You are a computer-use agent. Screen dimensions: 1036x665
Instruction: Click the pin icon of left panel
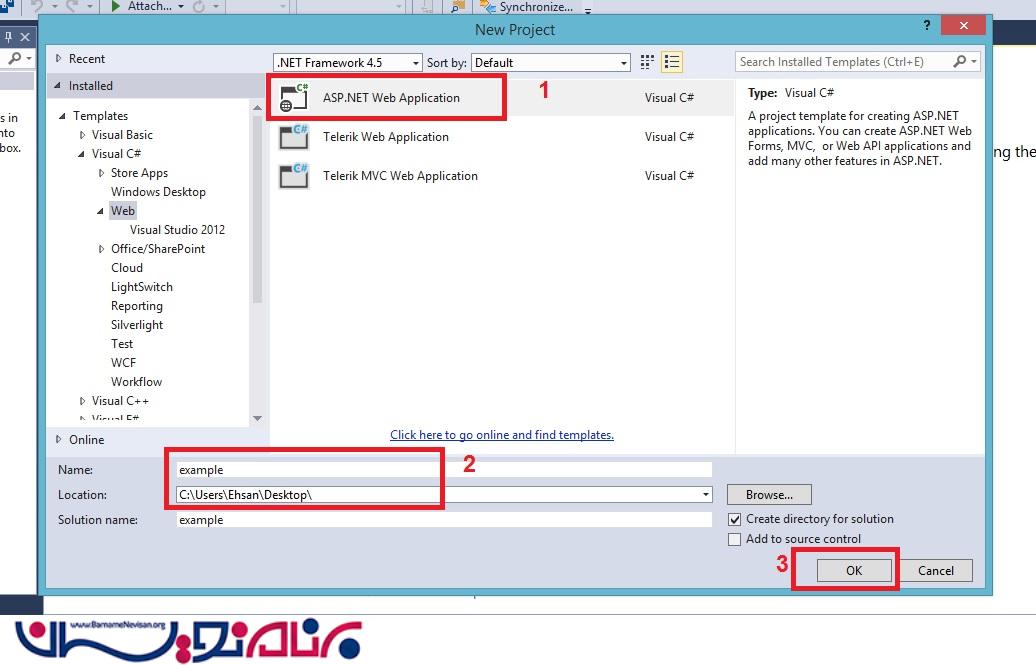pyautogui.click(x=8, y=37)
